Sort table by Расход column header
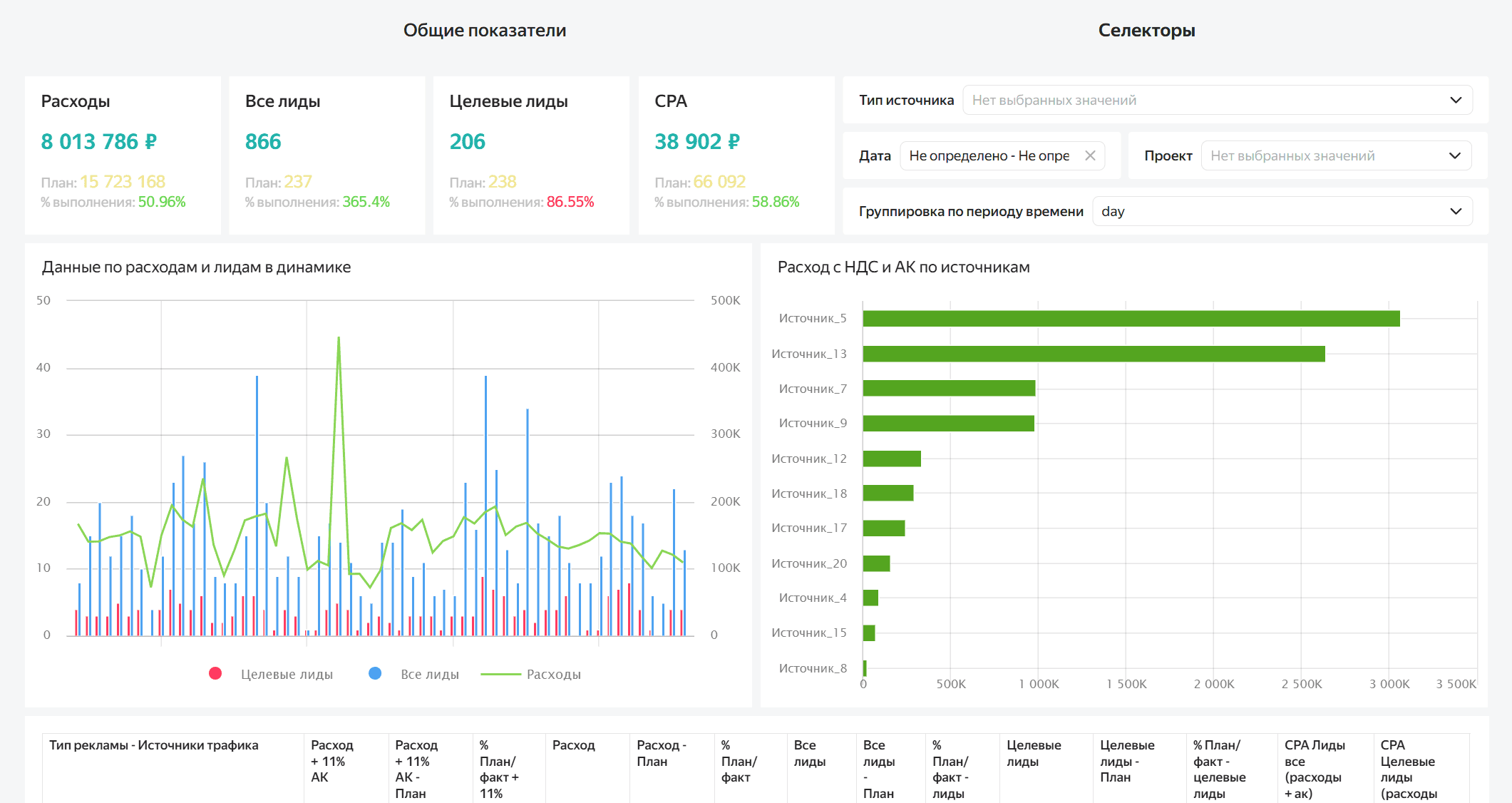The height and width of the screenshot is (803, 1512). tap(573, 745)
